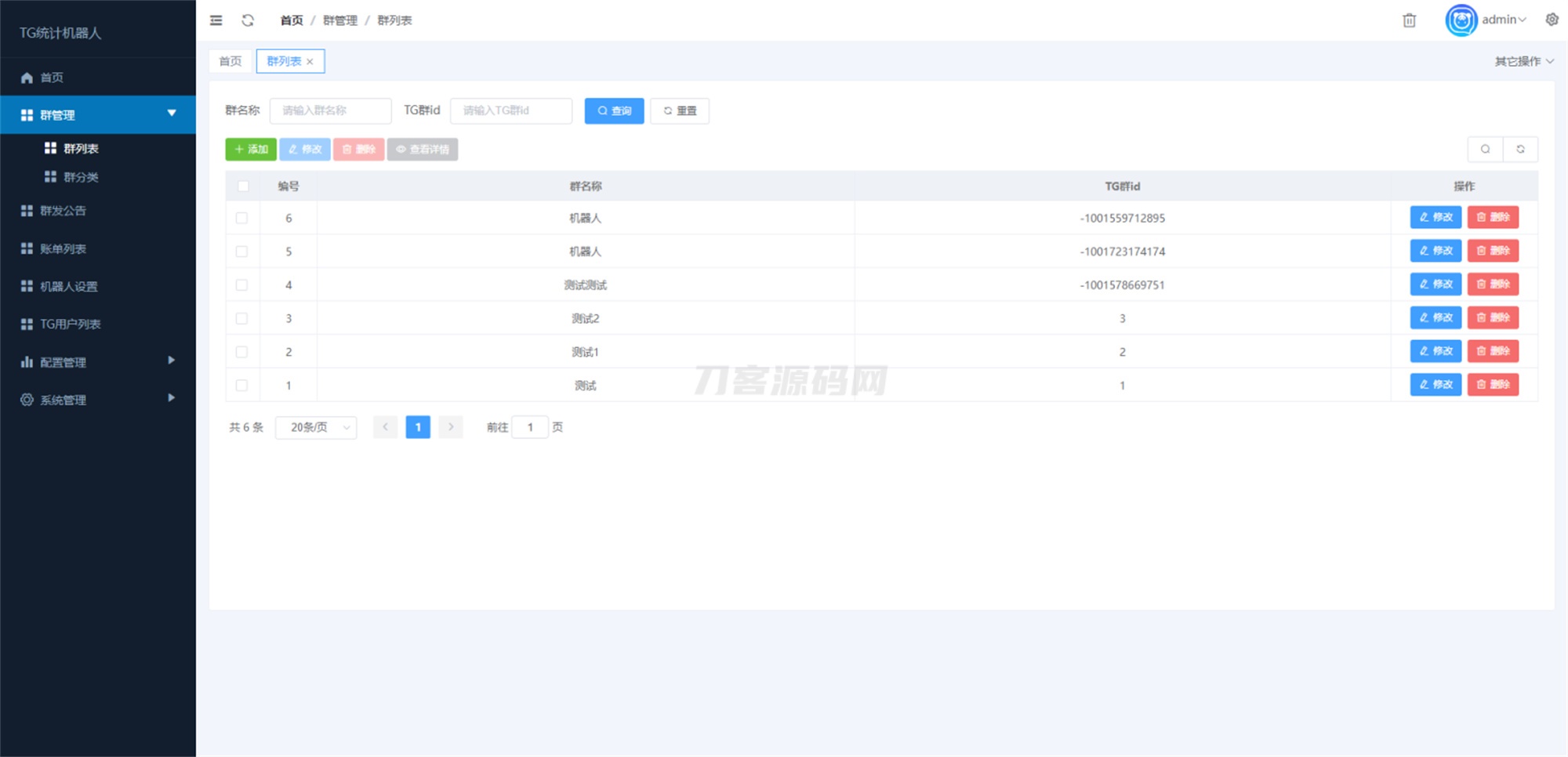Select 首页 home icon in the sidebar
Viewport: 1568px width, 757px height.
tap(26, 77)
